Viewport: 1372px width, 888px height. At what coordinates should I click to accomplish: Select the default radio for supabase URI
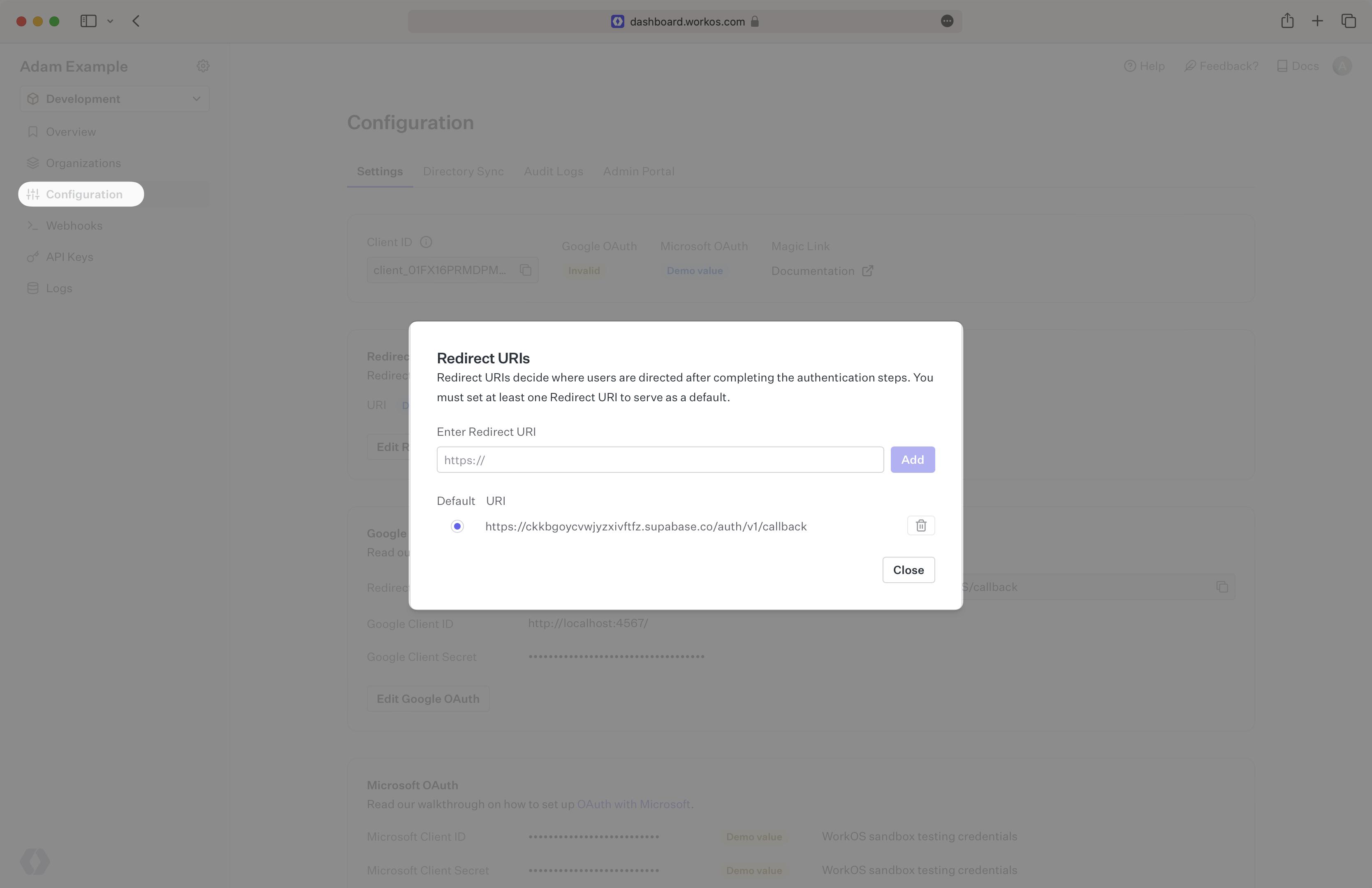coord(457,526)
